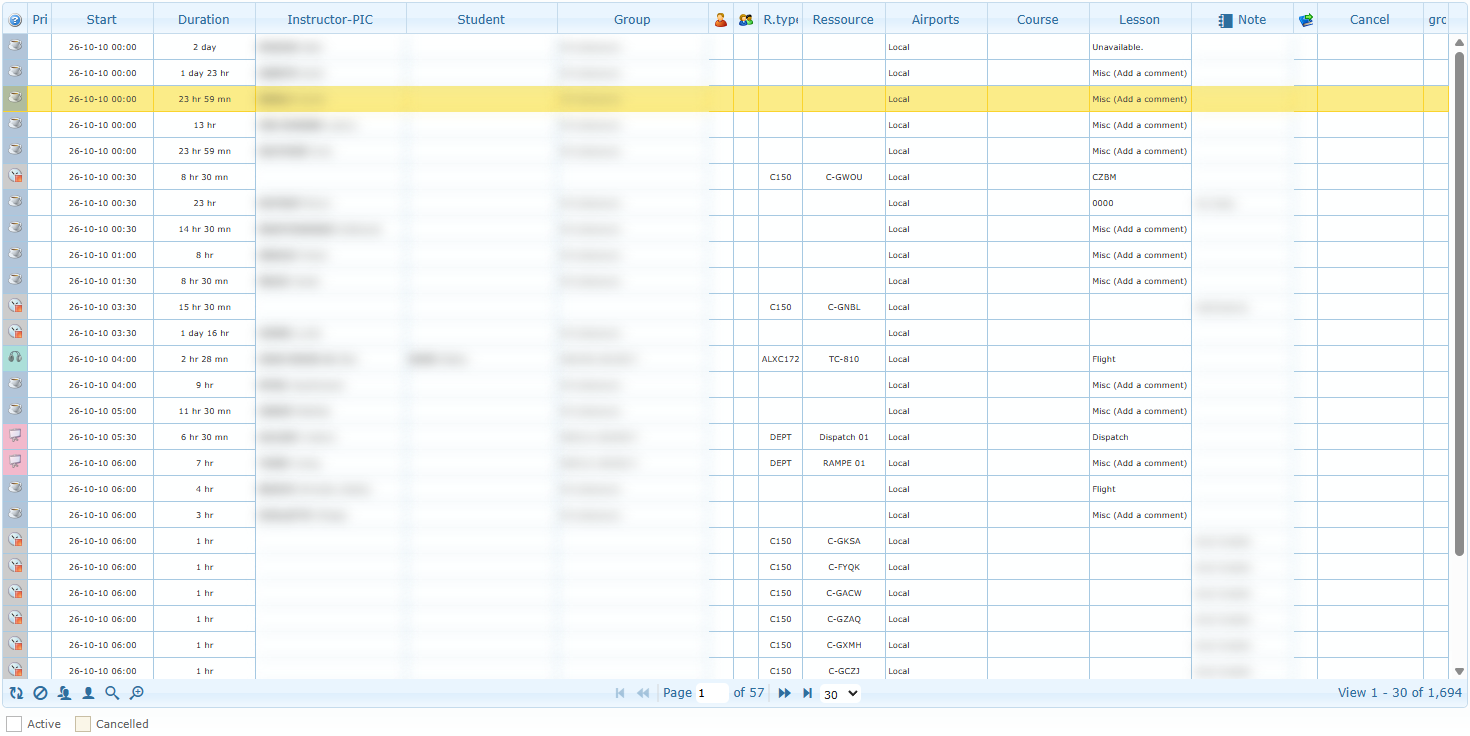Screen dimensions: 1470x736
Task: Sort by the Student column header
Action: point(481,19)
